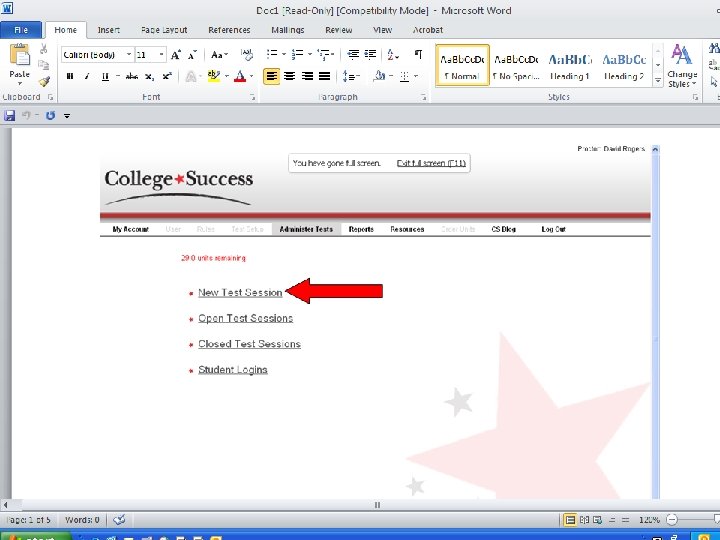Viewport: 720px width, 540px height.
Task: Toggle Italic formatting
Action: click(x=87, y=76)
